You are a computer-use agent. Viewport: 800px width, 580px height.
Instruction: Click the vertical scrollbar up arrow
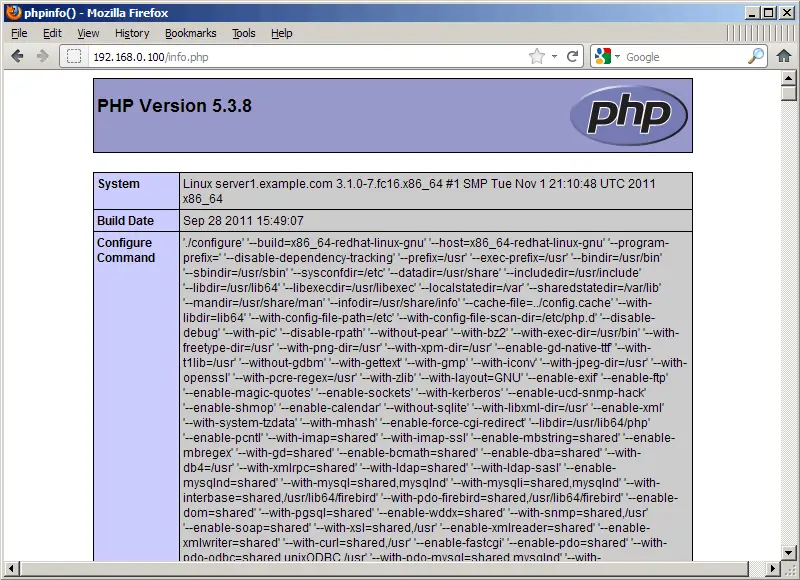tap(789, 78)
